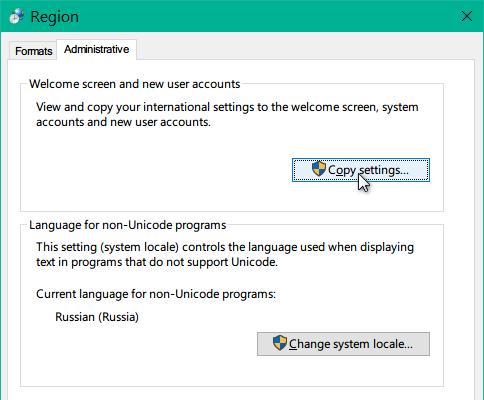
Task: Click the empty green title bar area
Action: (267, 16)
